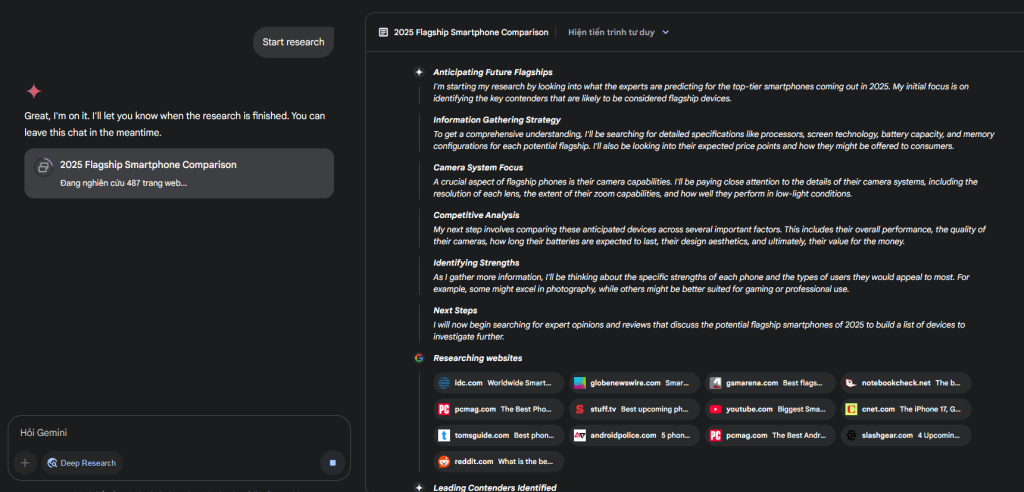
Task: Click the research card progress icon
Action: coord(43,167)
